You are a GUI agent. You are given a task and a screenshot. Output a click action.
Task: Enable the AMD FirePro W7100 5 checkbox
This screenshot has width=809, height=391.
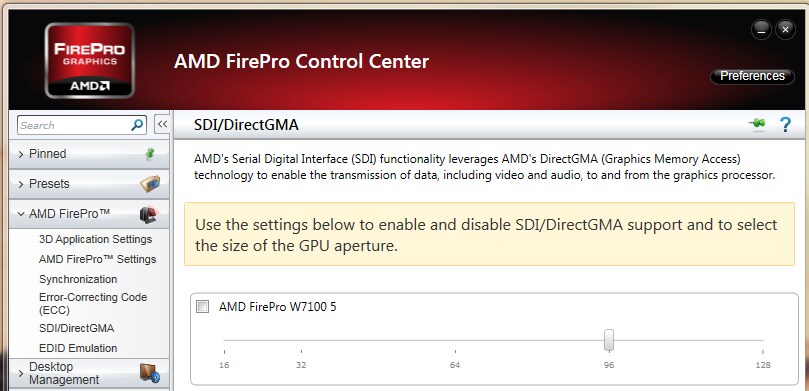203,307
